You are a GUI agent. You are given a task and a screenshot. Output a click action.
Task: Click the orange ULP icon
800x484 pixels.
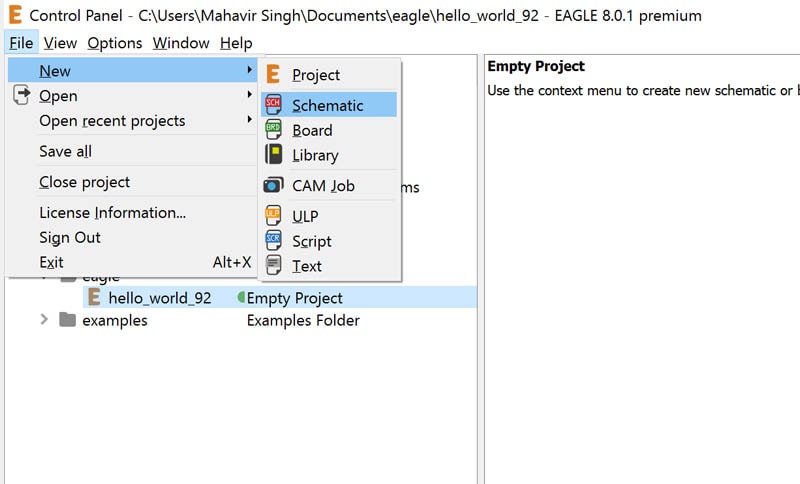(273, 215)
